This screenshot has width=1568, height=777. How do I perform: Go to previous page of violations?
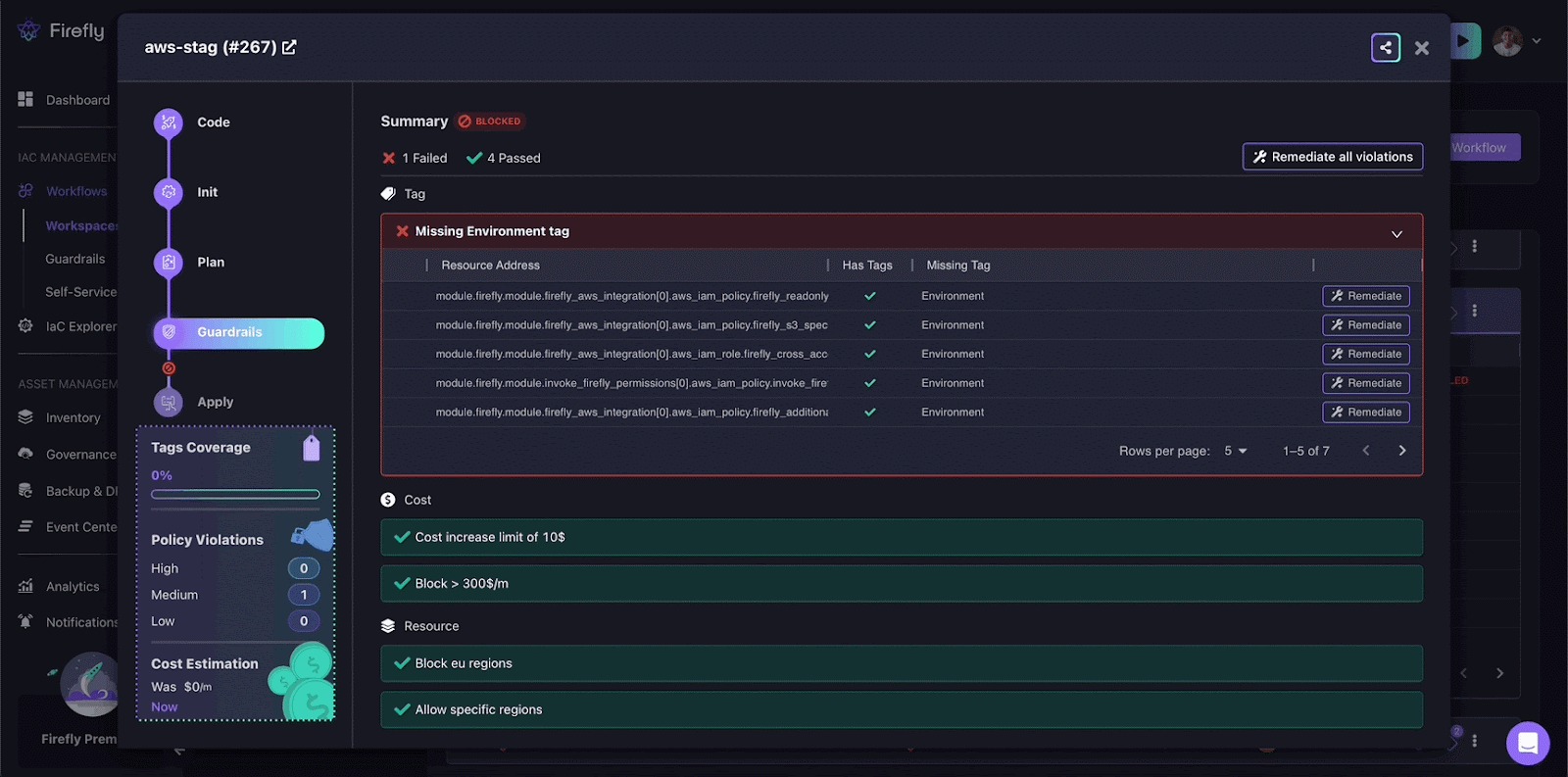click(x=1365, y=451)
